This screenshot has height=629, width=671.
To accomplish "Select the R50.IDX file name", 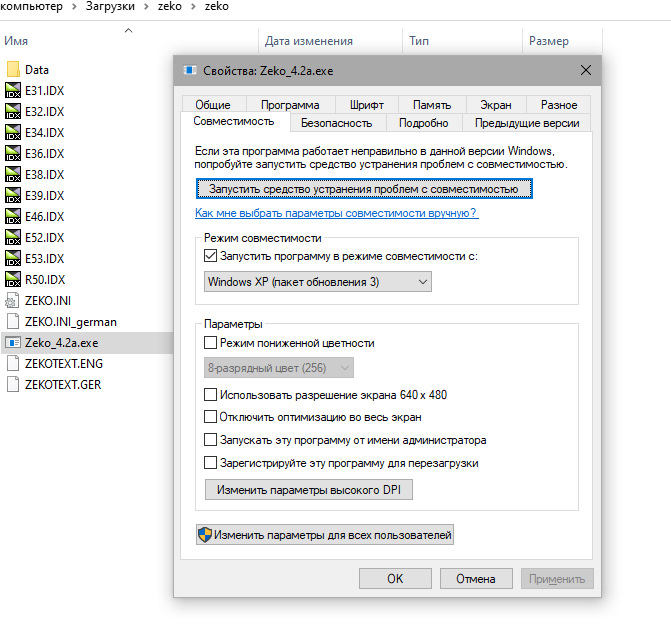I will click(x=45, y=279).
